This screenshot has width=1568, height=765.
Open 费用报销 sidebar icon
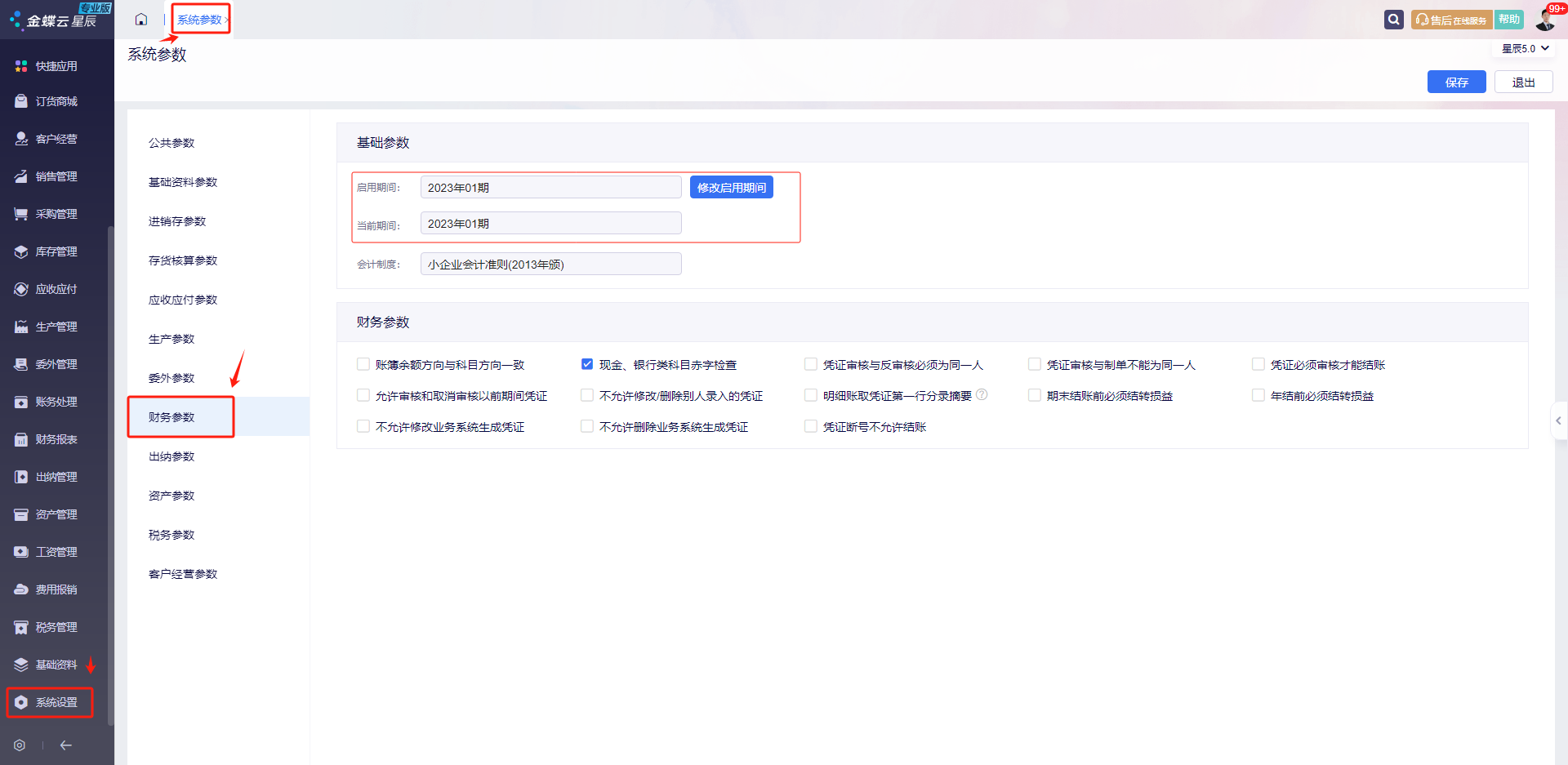click(x=21, y=589)
